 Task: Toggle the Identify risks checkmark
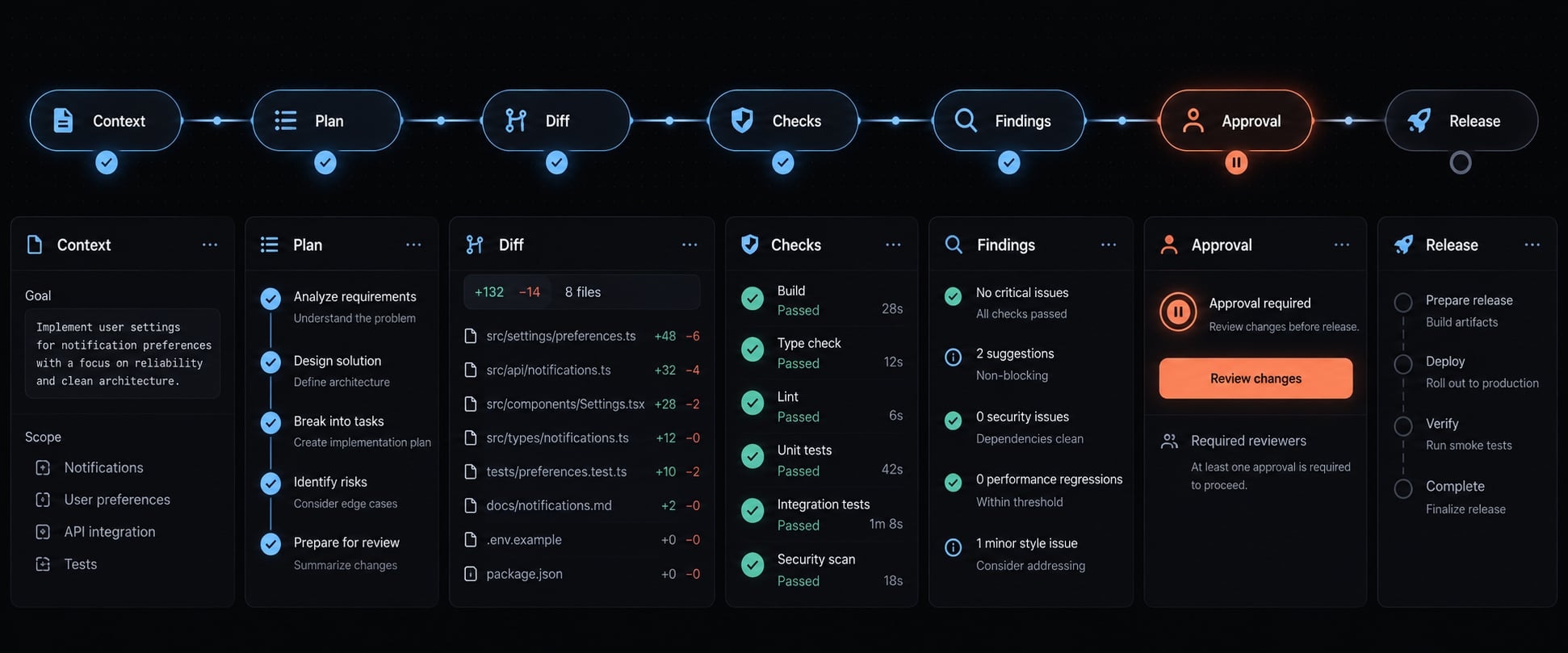click(270, 483)
